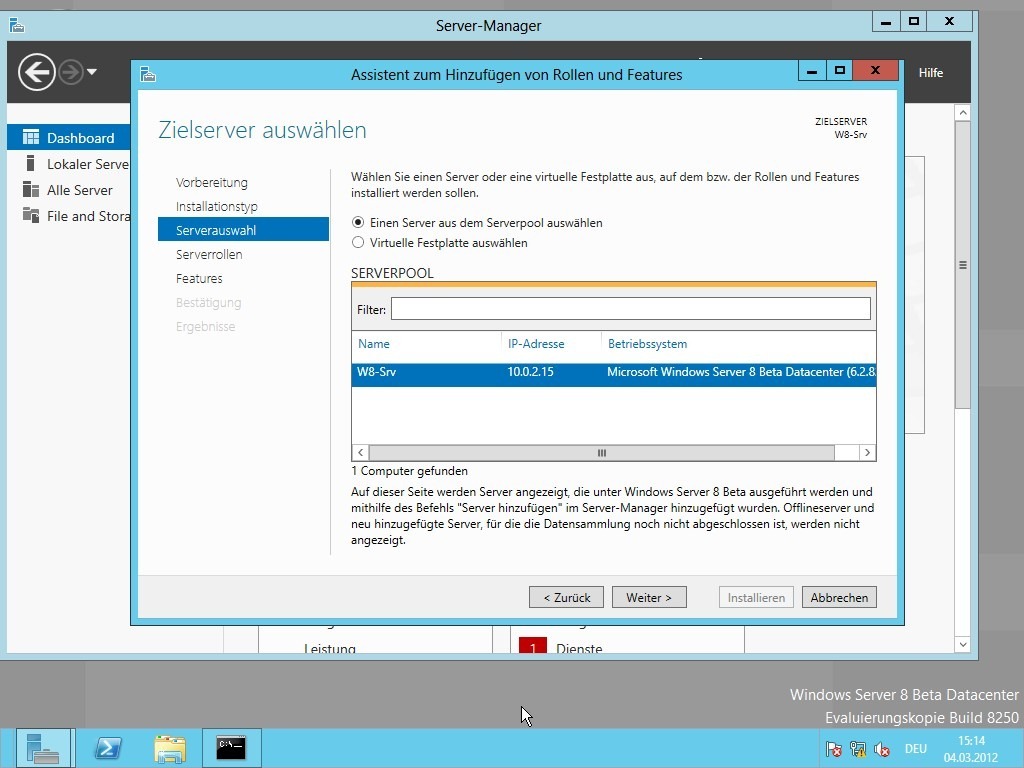This screenshot has height=768, width=1024.
Task: Click the Weiter button
Action: (649, 597)
